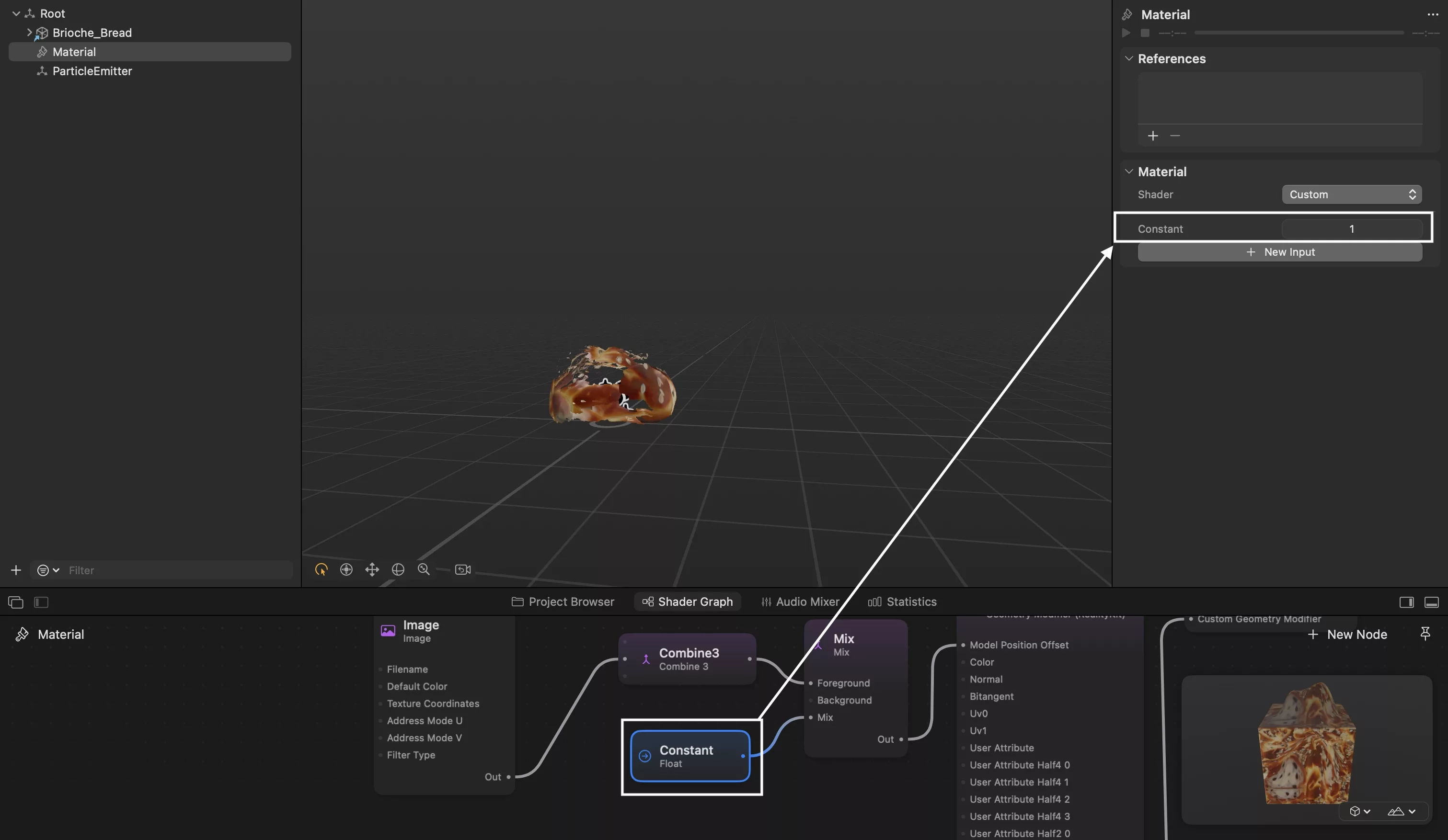Click the Constant node arrow icon
Viewport: 1448px width, 840px height.
point(645,756)
